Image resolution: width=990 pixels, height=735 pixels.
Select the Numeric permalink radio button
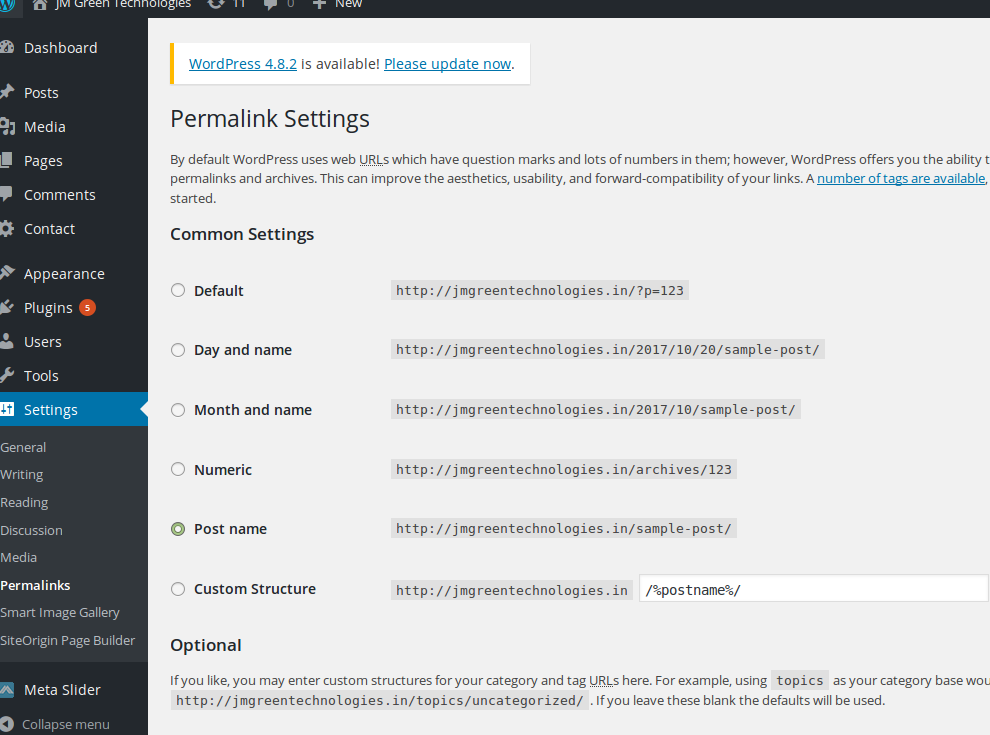pyautogui.click(x=178, y=469)
